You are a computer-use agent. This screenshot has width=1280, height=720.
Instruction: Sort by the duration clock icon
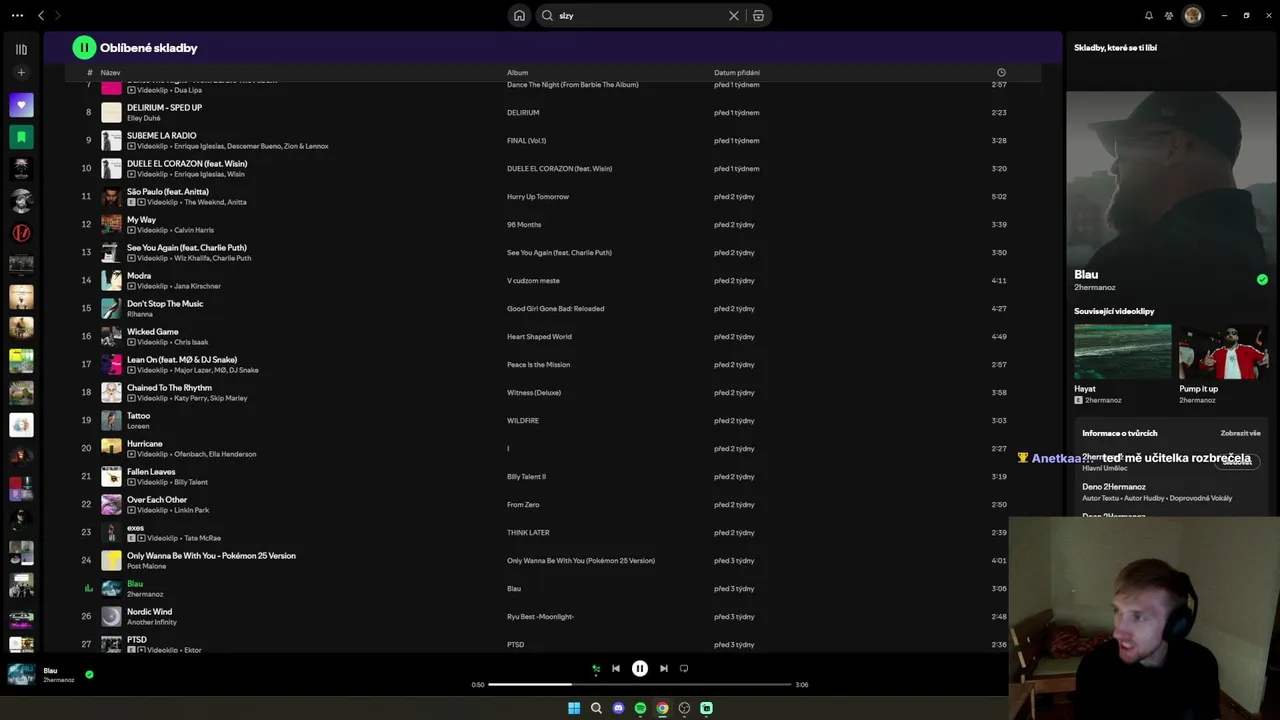(1001, 73)
